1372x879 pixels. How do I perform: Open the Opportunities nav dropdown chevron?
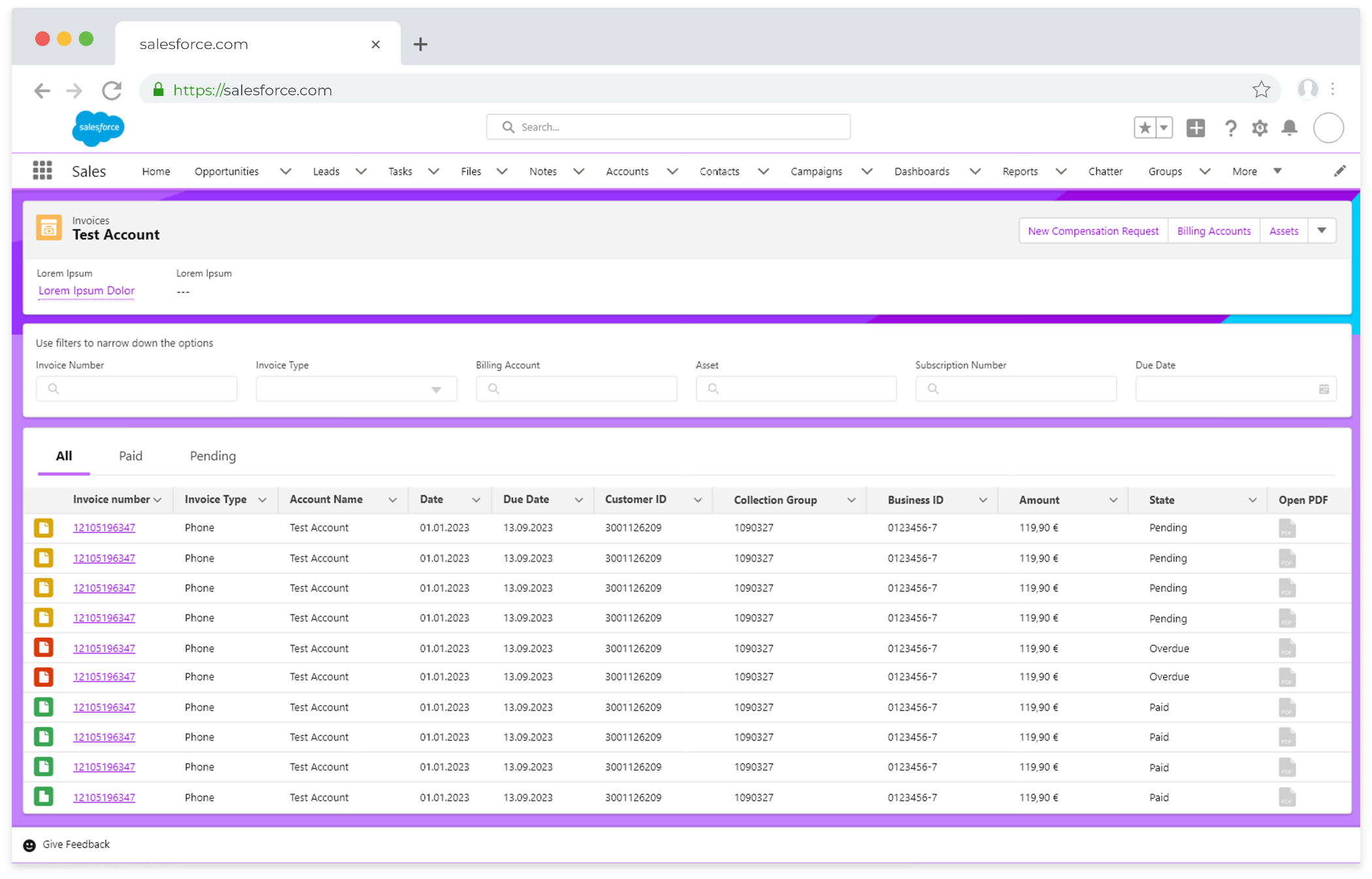pyautogui.click(x=285, y=171)
